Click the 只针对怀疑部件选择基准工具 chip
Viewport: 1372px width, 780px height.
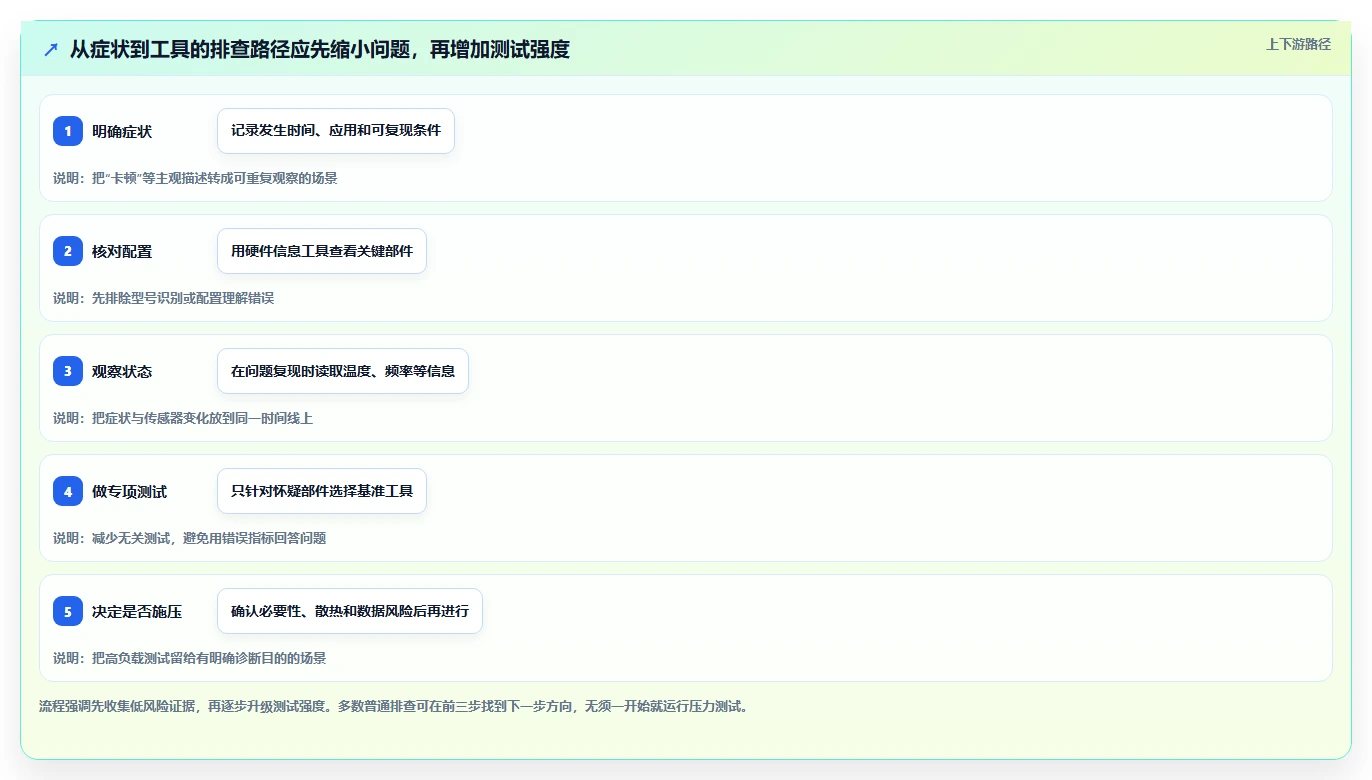coord(322,491)
